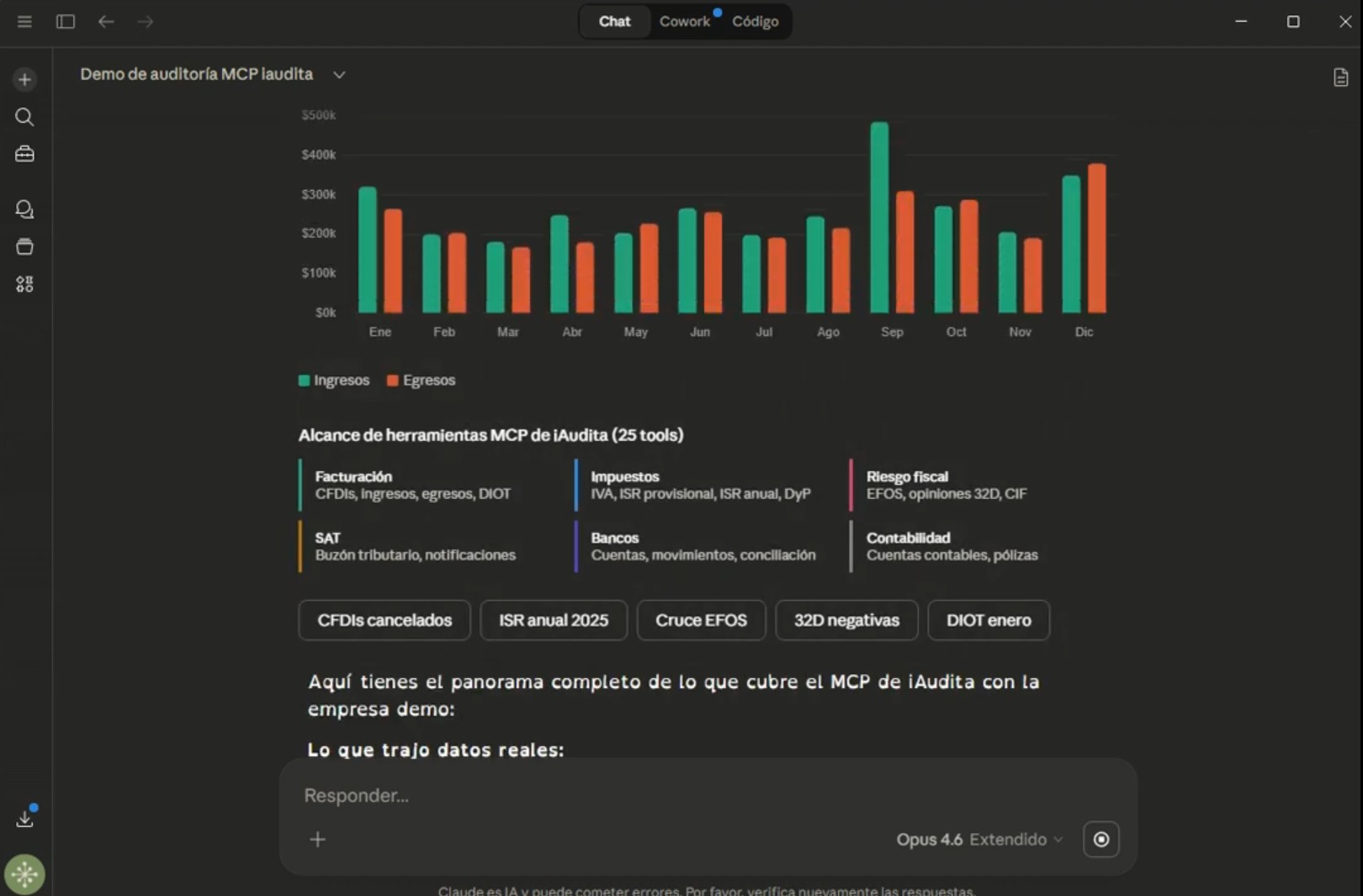
Task: Add an attachment using the plus button
Action: (317, 840)
